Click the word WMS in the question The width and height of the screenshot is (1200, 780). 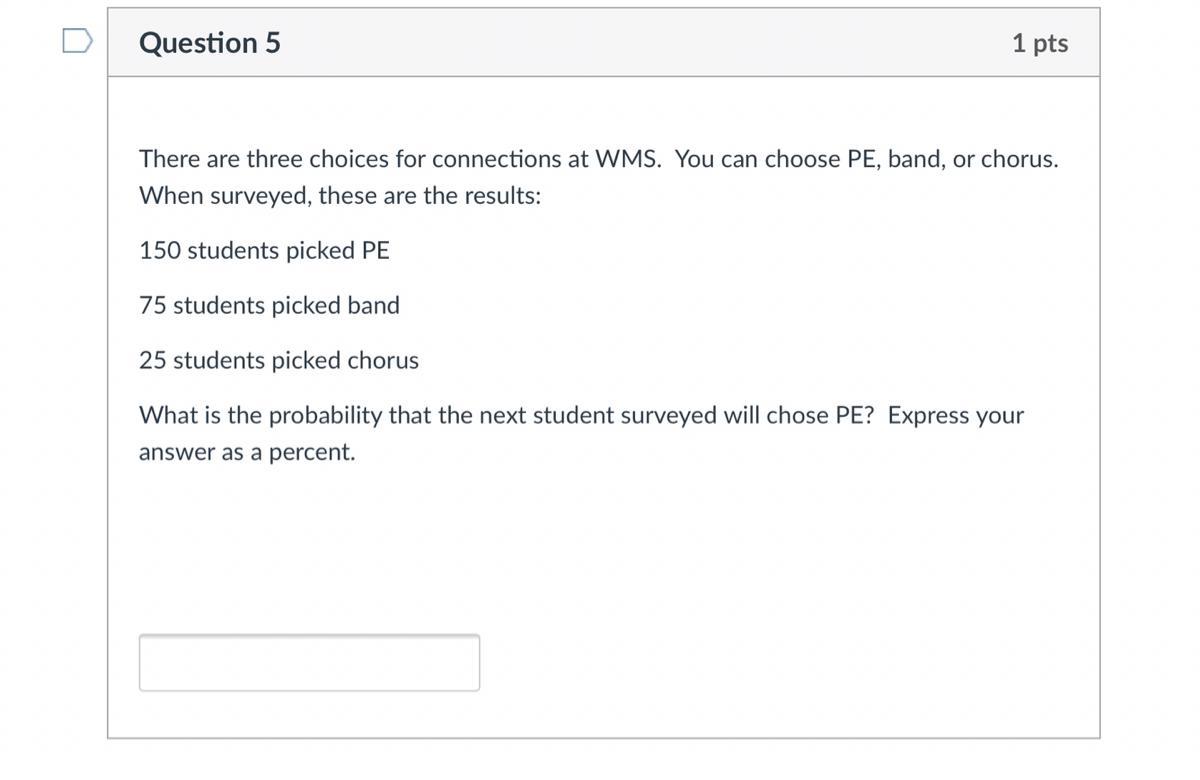(627, 159)
